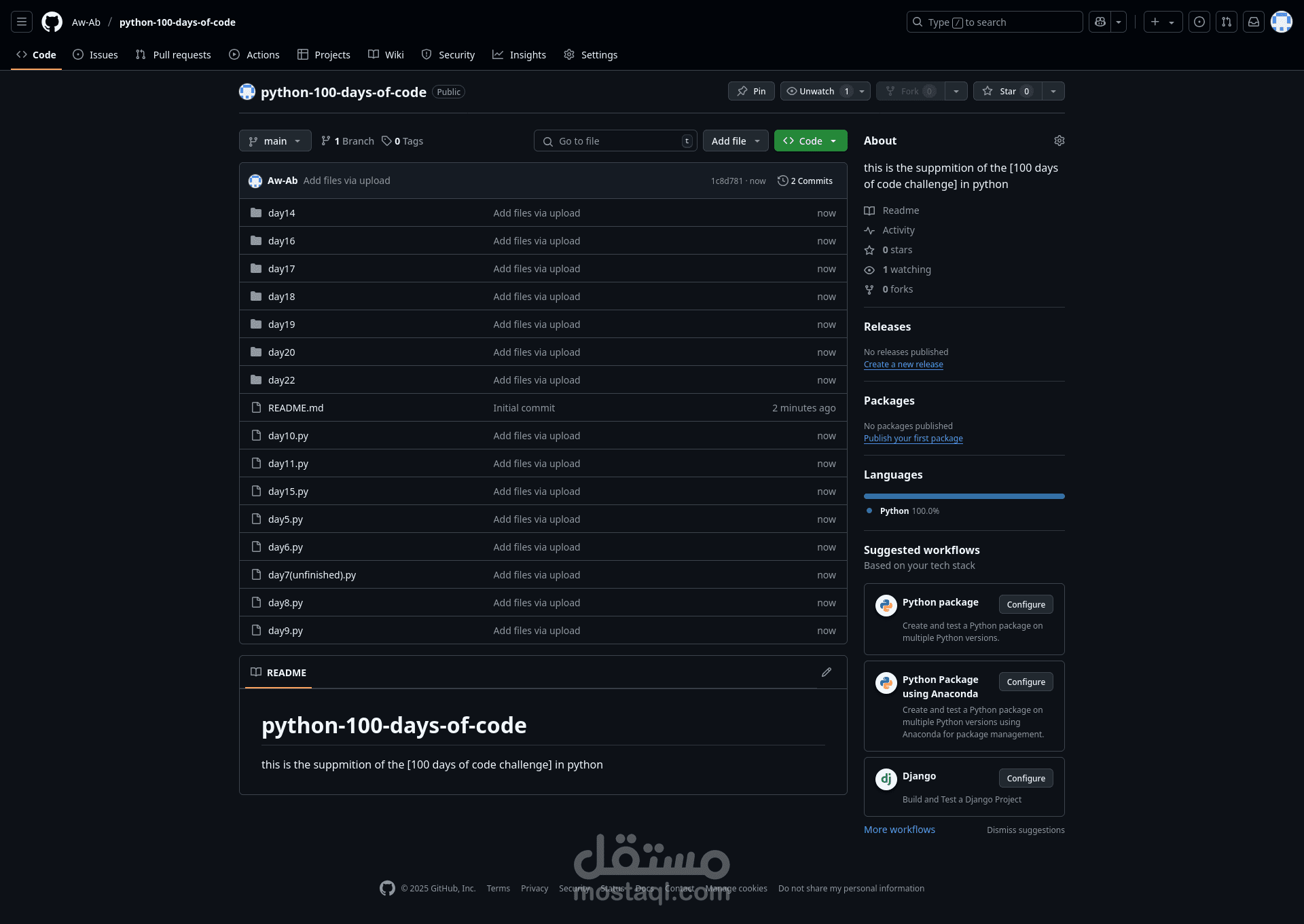Open the green Code clone dropdown
The height and width of the screenshot is (924, 1304).
pos(811,141)
